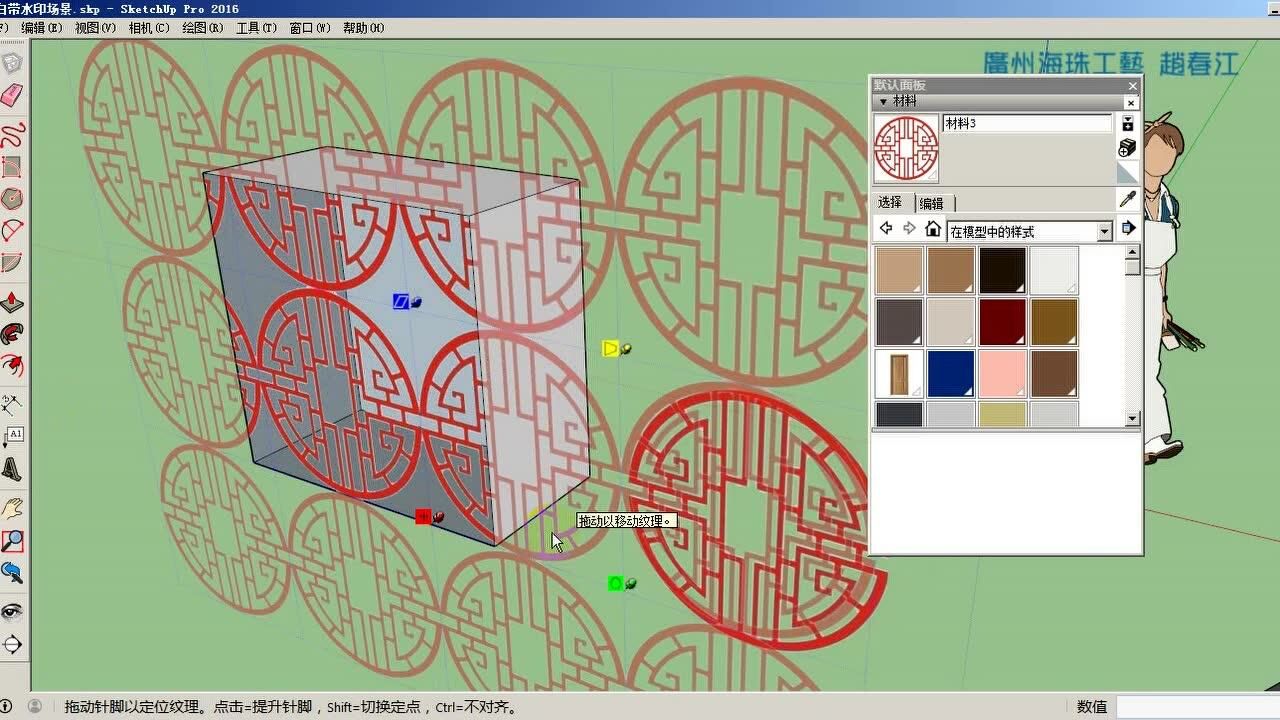1280x720 pixels.
Task: Click the Home icon in the Materials panel
Action: 933,228
